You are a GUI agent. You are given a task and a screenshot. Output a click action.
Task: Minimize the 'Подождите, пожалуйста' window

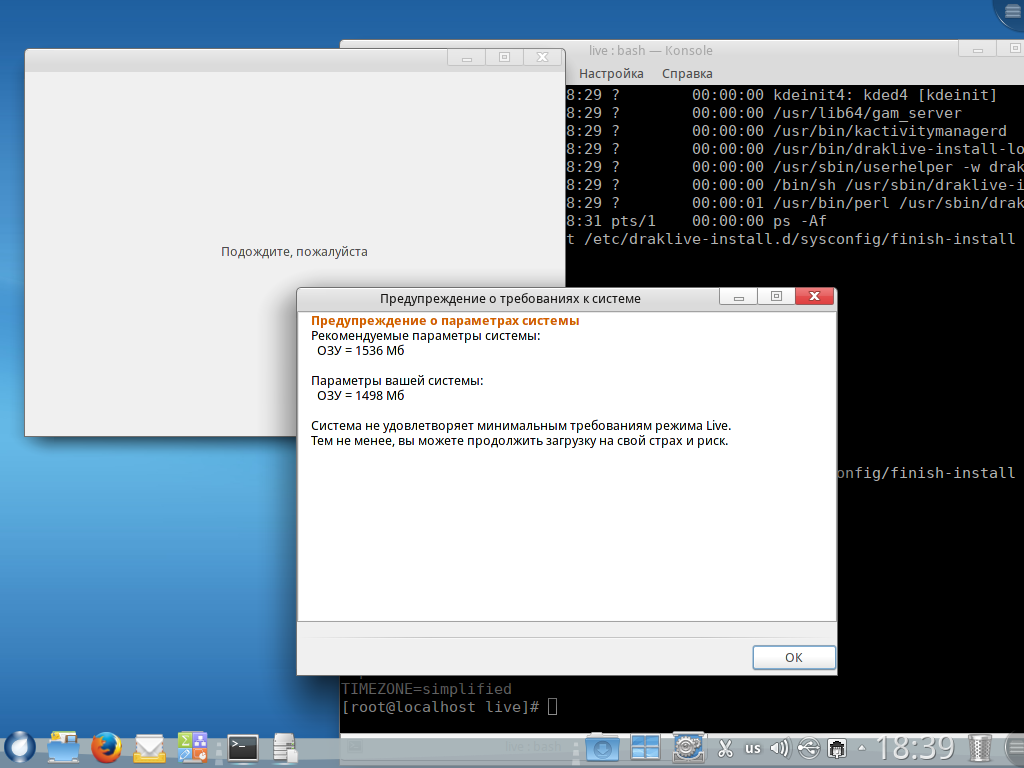coord(466,57)
